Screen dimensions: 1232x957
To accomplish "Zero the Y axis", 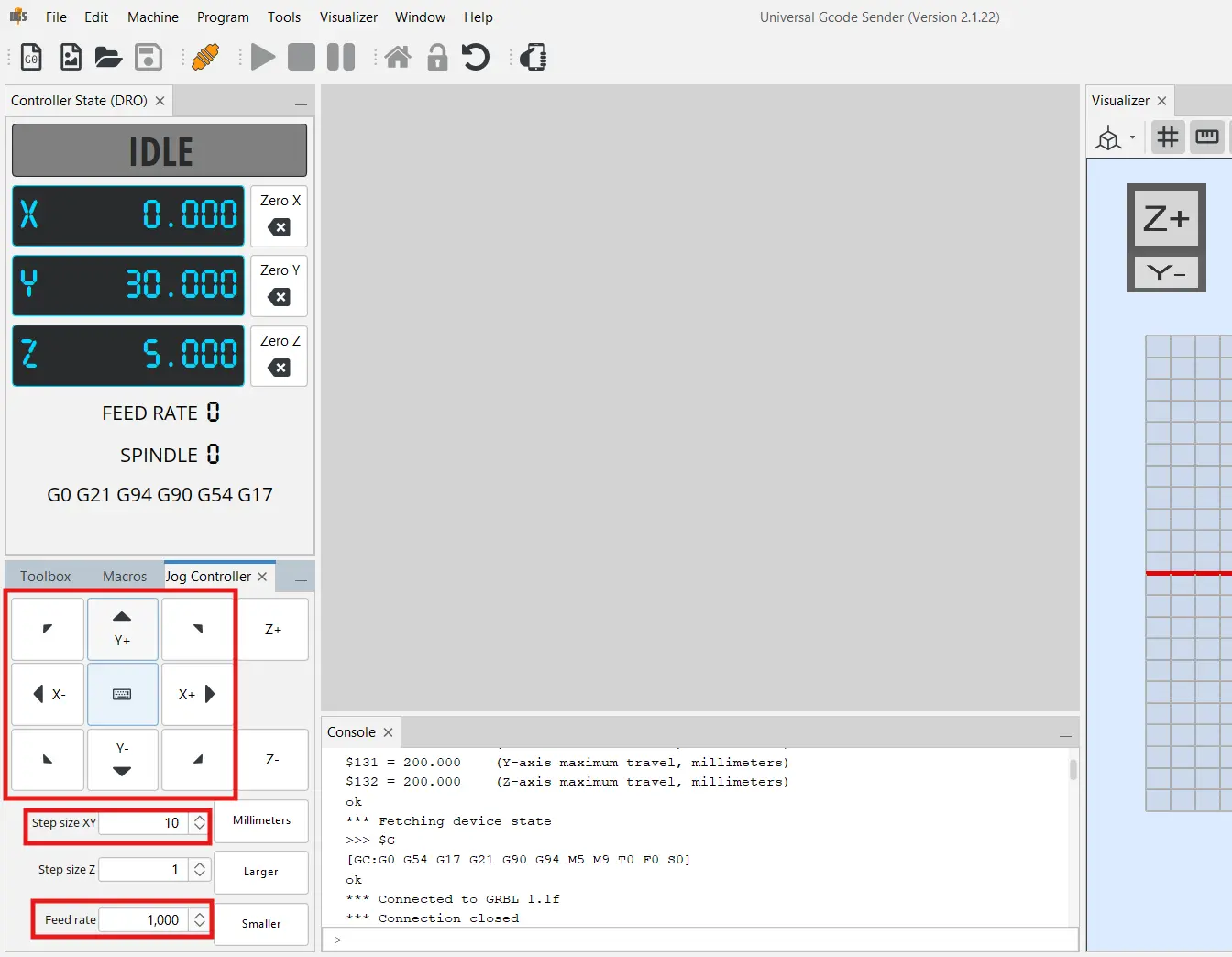I will pos(279,286).
